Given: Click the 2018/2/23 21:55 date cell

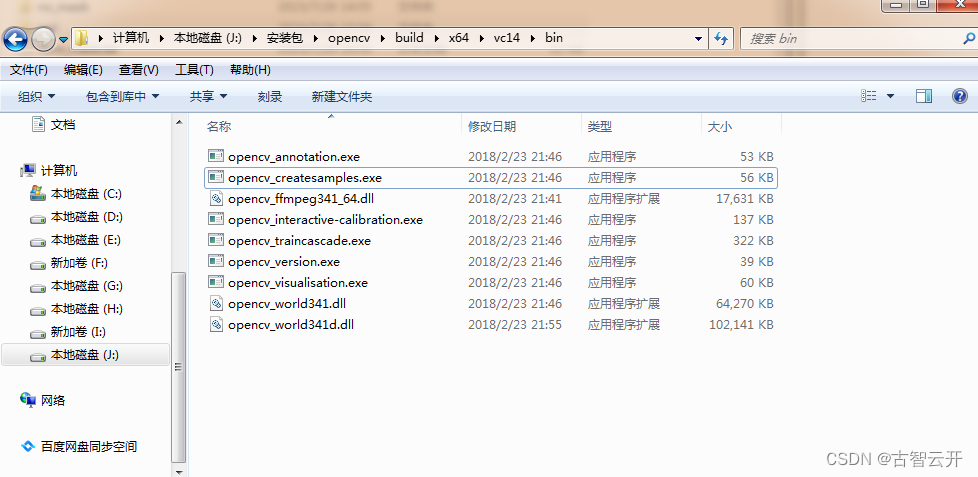Looking at the screenshot, I should [515, 325].
